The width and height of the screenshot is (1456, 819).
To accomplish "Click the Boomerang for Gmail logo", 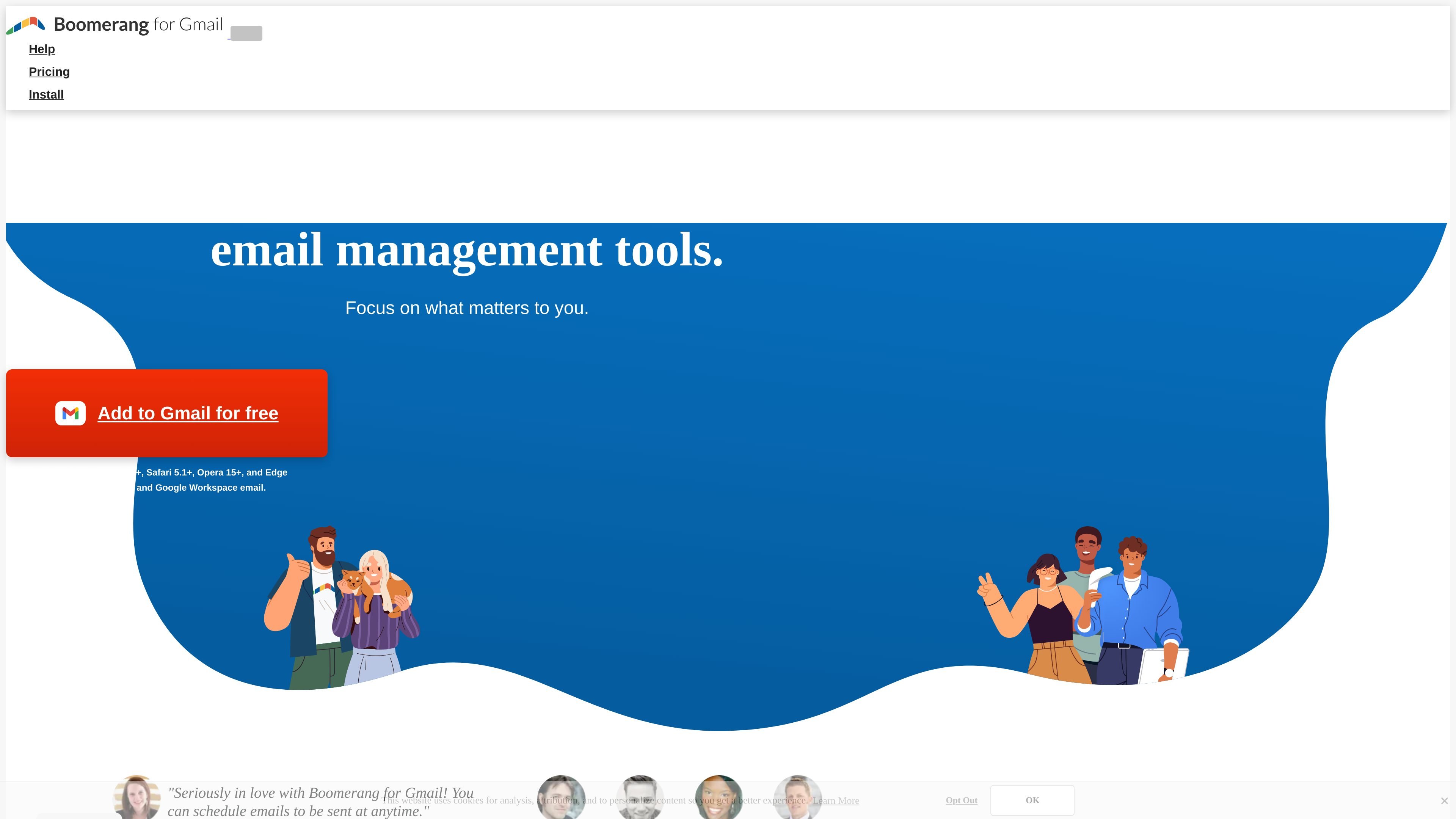I will click(x=115, y=25).
